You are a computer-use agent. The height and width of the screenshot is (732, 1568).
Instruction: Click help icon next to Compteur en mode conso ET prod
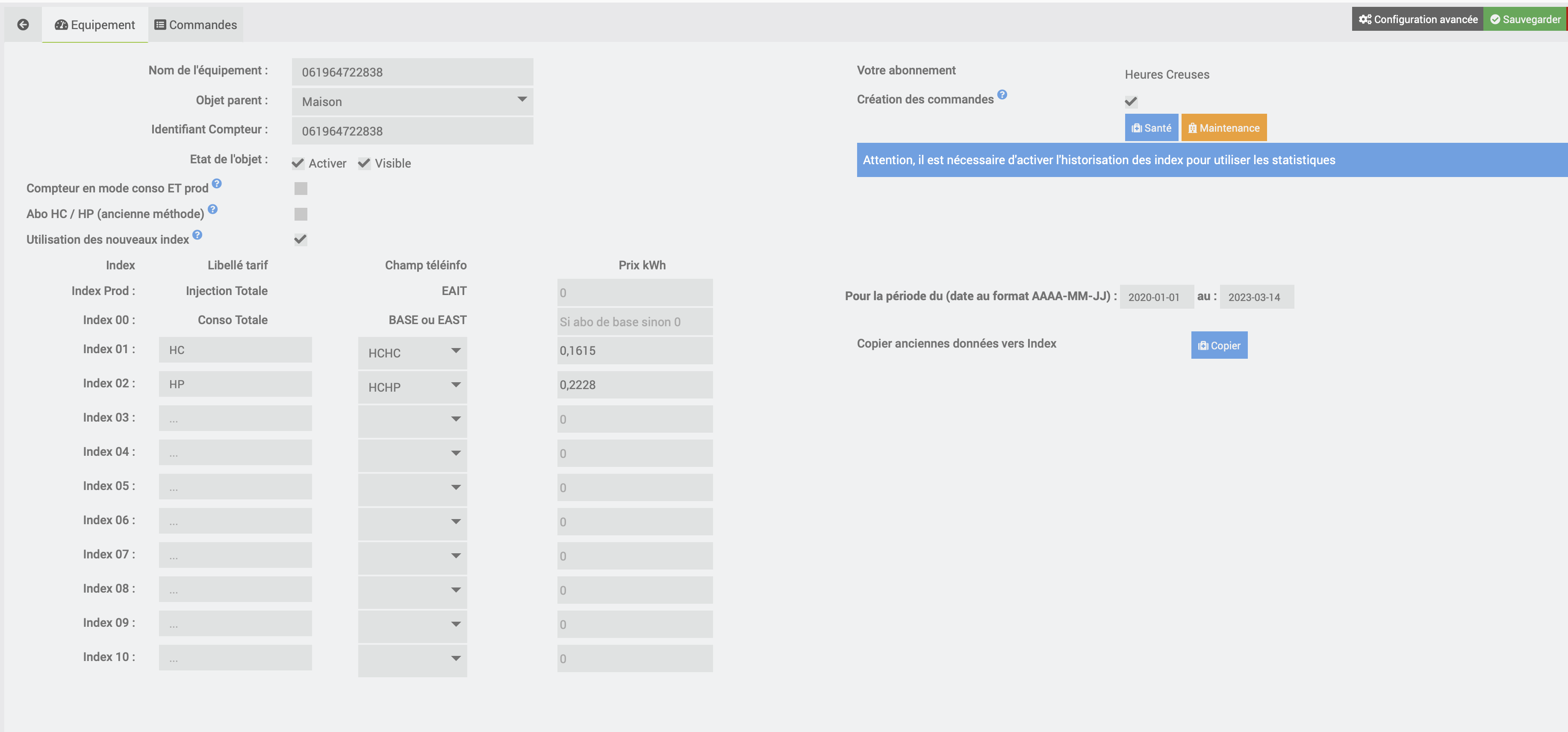click(217, 183)
